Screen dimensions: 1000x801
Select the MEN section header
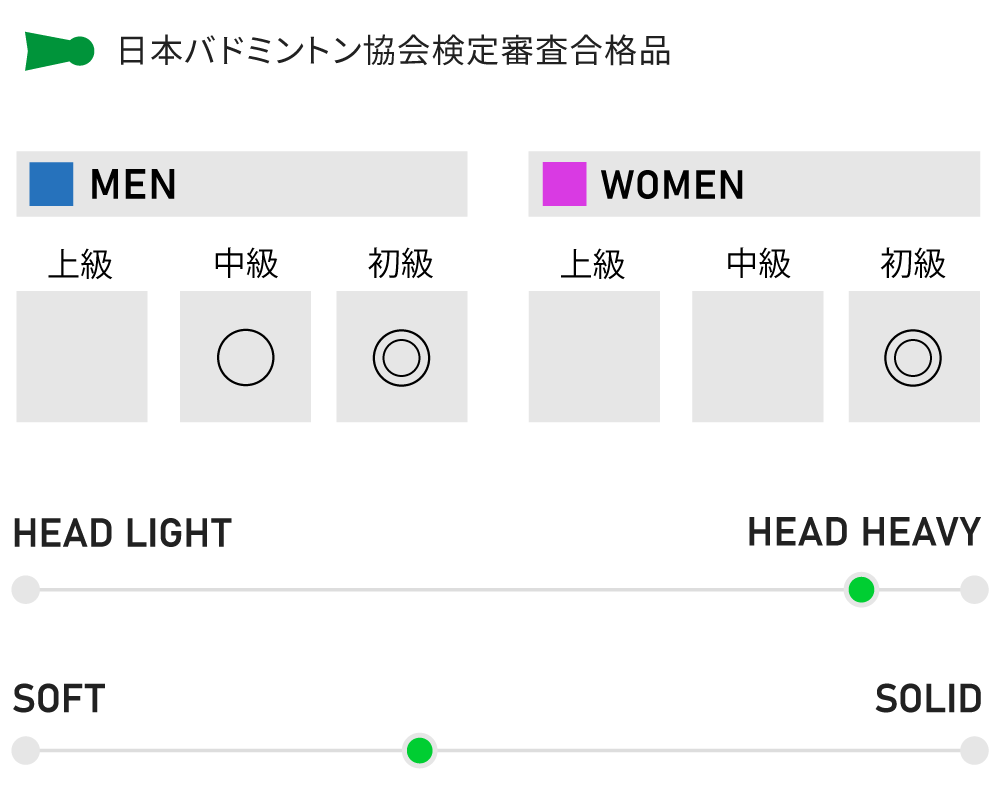242,184
